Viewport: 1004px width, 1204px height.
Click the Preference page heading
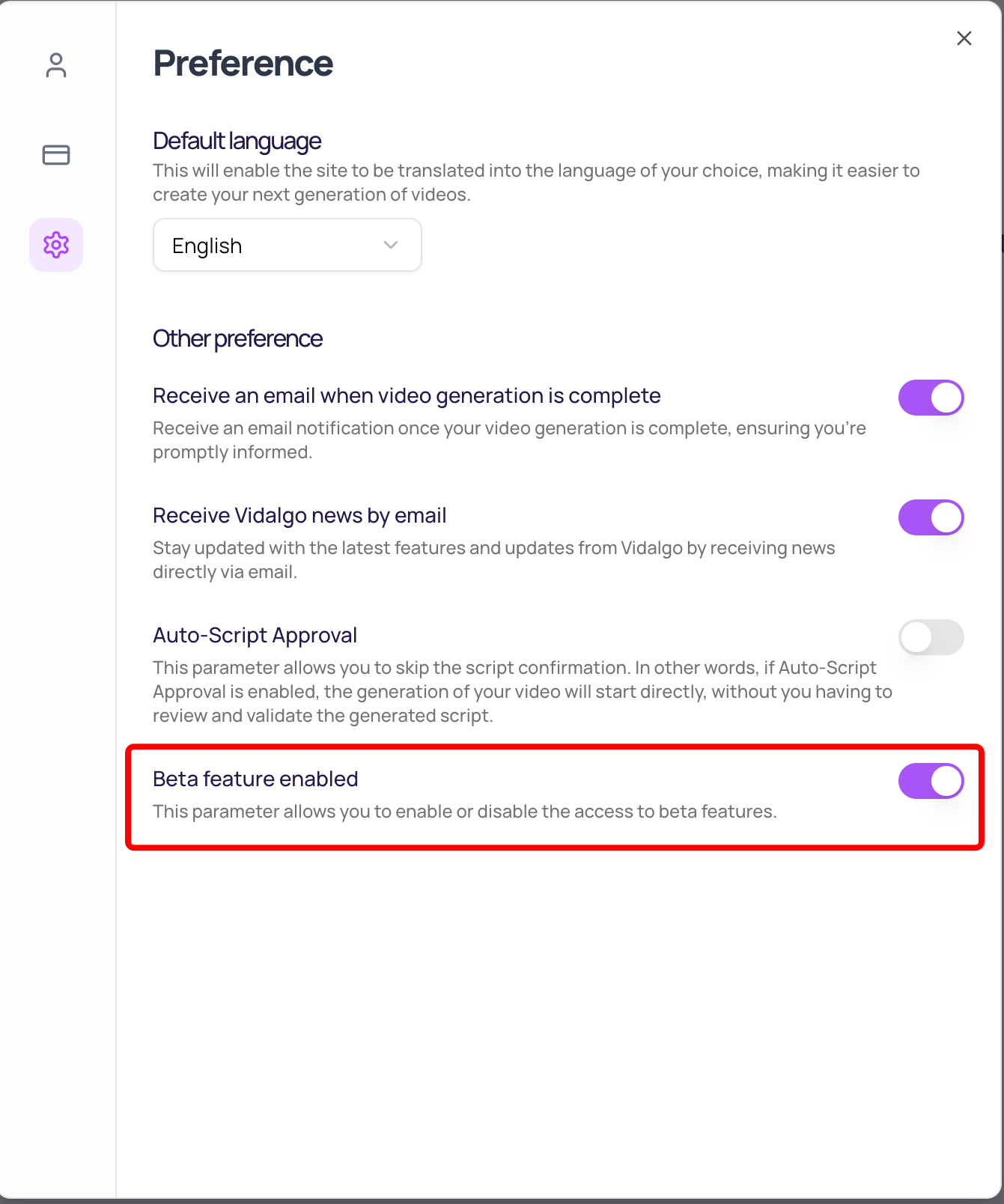coord(243,64)
